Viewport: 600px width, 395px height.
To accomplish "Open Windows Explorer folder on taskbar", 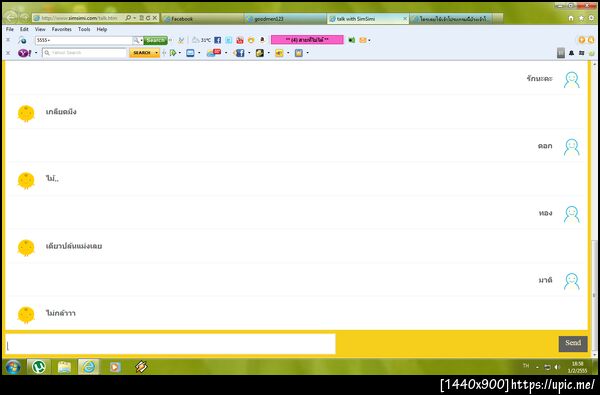I will click(64, 367).
